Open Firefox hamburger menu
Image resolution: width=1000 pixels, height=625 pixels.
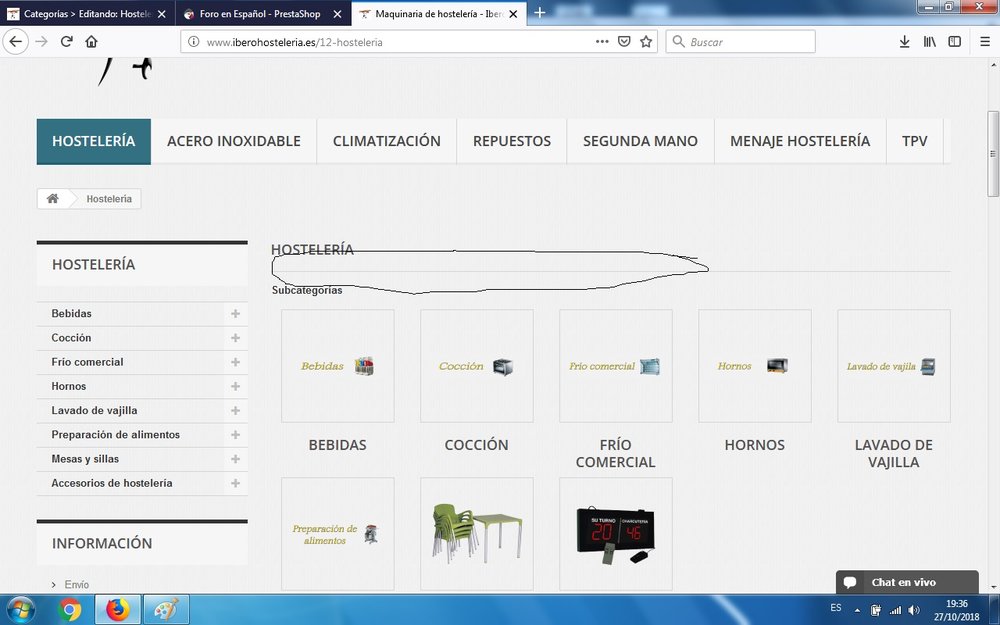click(985, 42)
